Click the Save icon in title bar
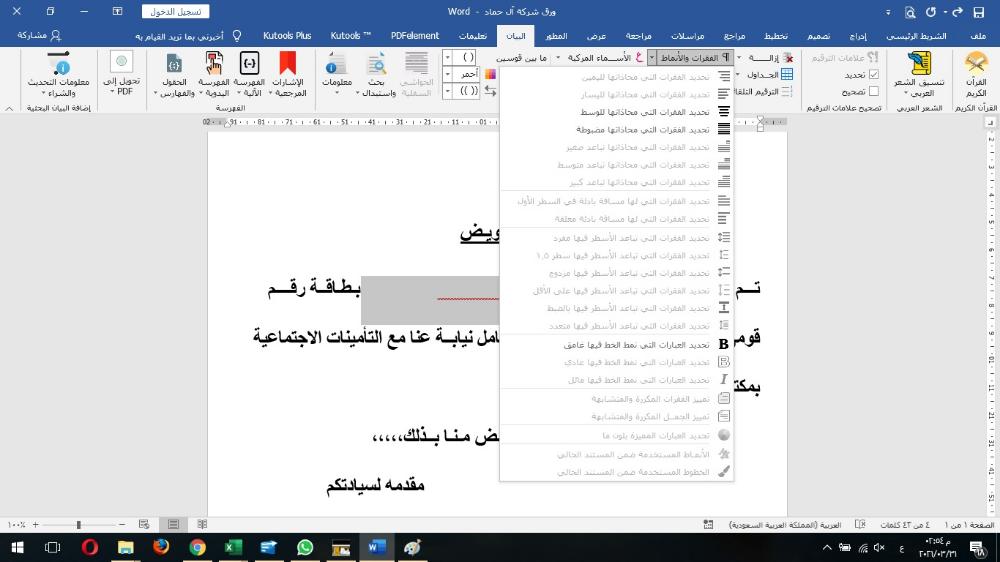The width and height of the screenshot is (1000, 562). (x=978, y=11)
